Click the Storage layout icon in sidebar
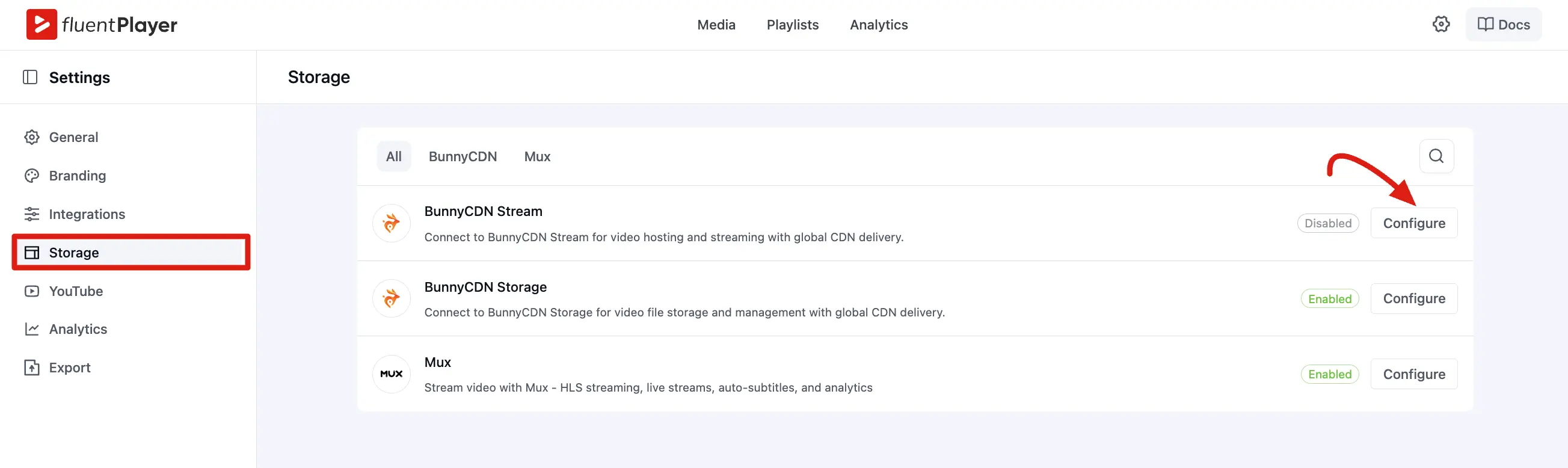1568x468 pixels. click(32, 253)
